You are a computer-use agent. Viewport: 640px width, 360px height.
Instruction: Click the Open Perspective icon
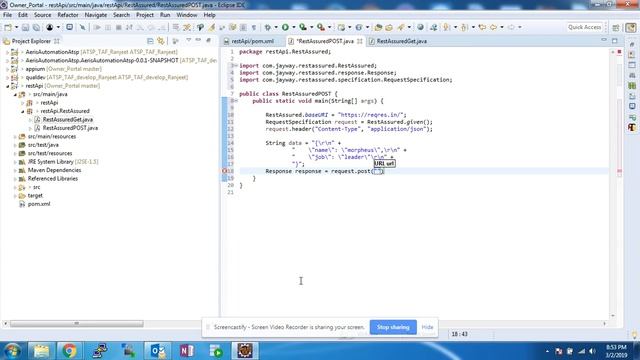click(616, 27)
